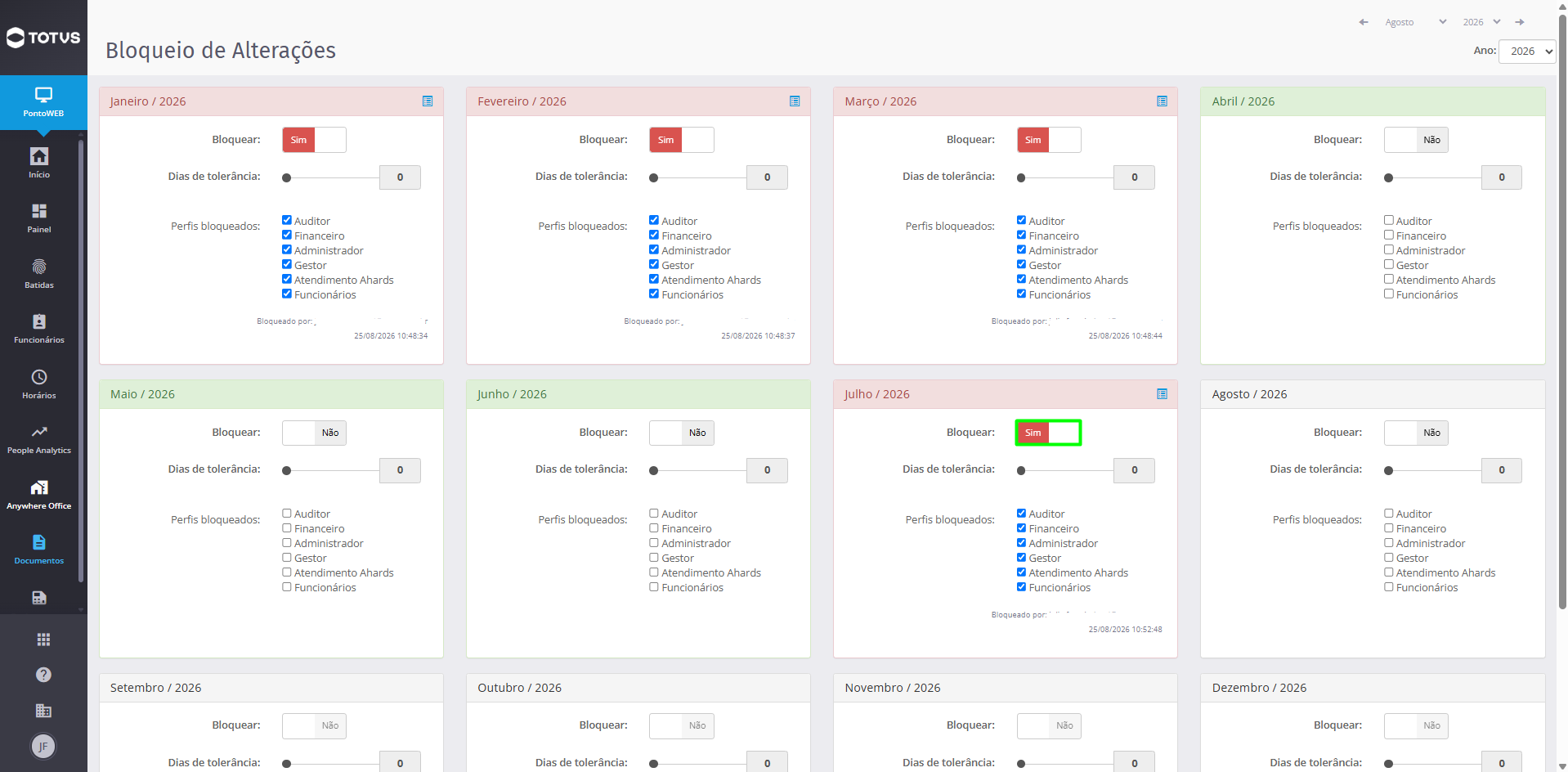Toggle Bloquear switch for Janeiro / 2026
This screenshot has width=1568, height=772.
(x=314, y=140)
